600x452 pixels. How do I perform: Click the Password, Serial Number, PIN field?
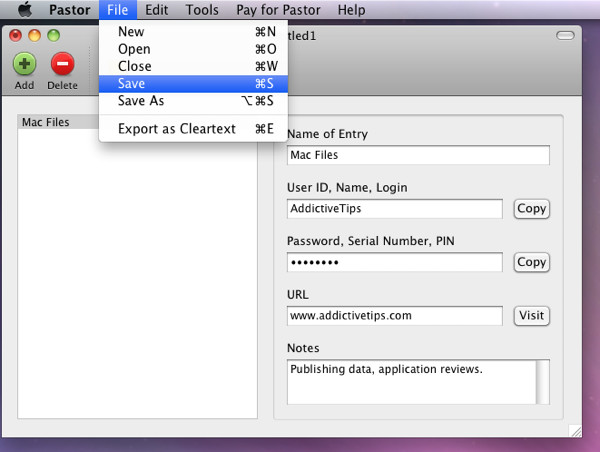(395, 262)
